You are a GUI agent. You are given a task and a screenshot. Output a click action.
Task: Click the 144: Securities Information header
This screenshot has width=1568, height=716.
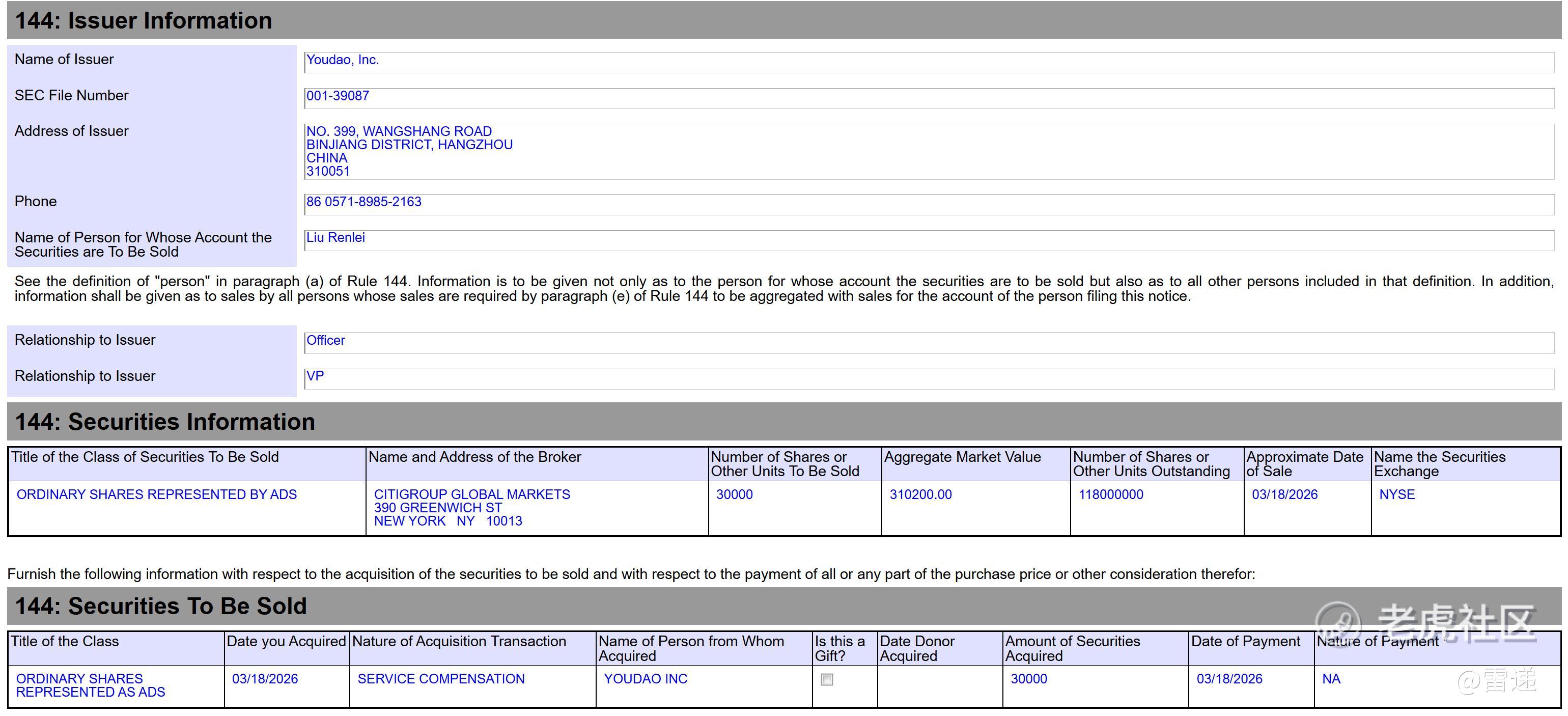[x=164, y=422]
